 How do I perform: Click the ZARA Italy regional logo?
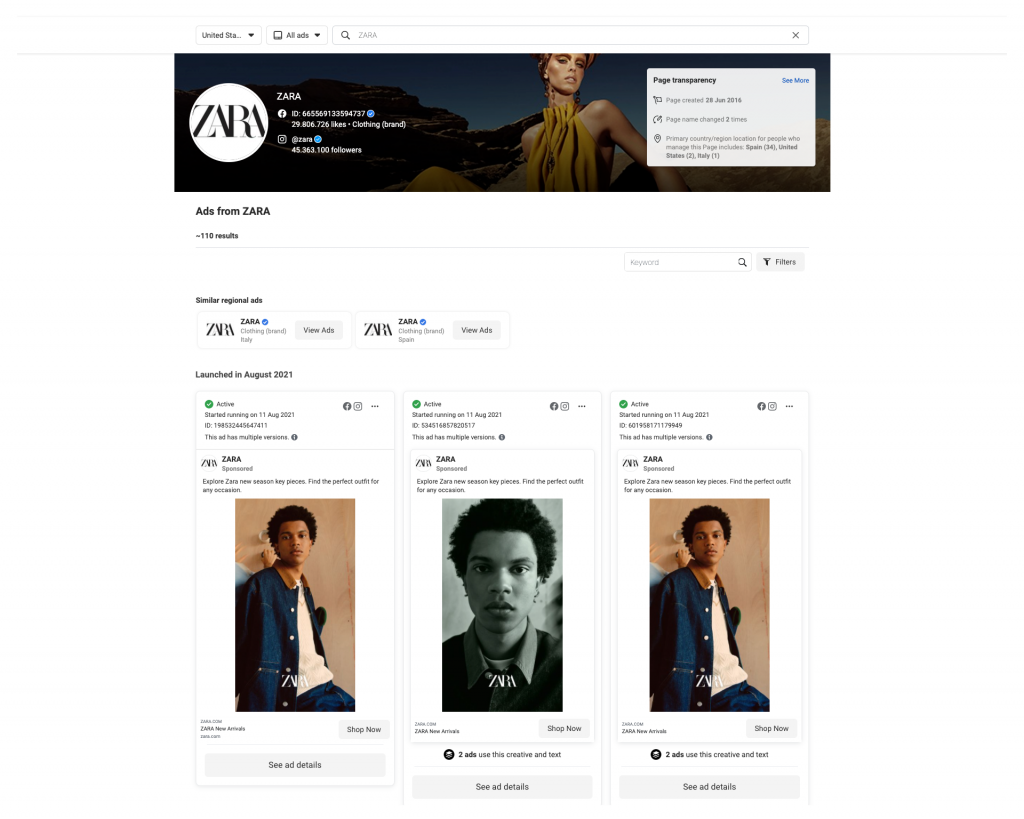pos(220,330)
